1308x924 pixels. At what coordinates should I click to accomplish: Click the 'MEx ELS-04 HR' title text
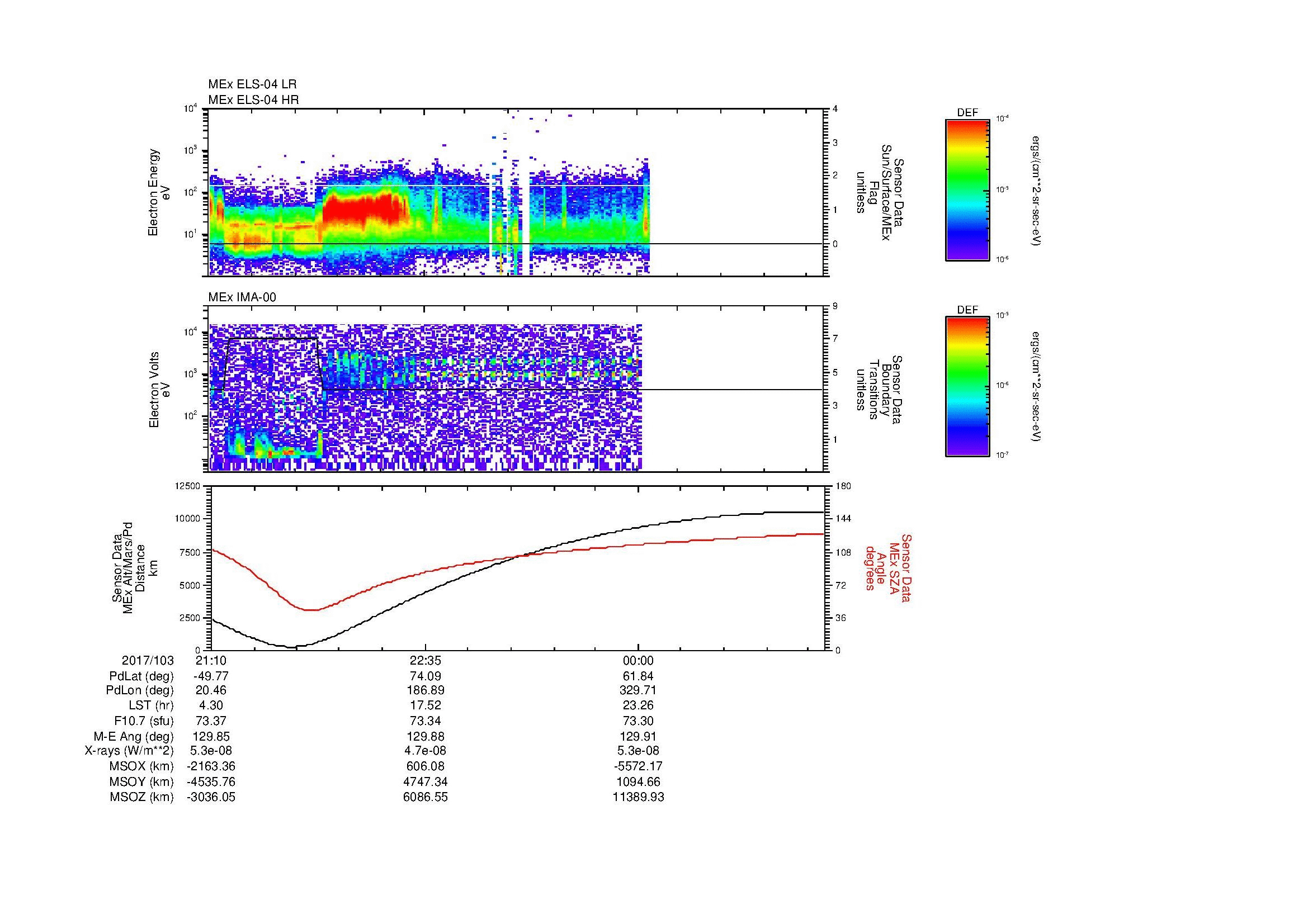click(253, 100)
